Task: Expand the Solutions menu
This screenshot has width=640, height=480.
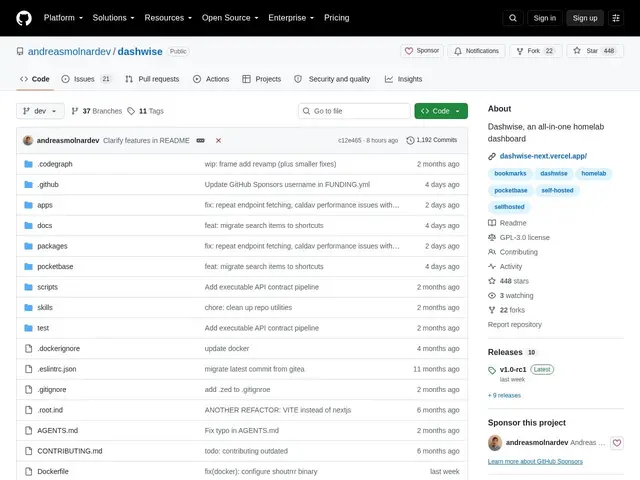Action: (x=113, y=18)
